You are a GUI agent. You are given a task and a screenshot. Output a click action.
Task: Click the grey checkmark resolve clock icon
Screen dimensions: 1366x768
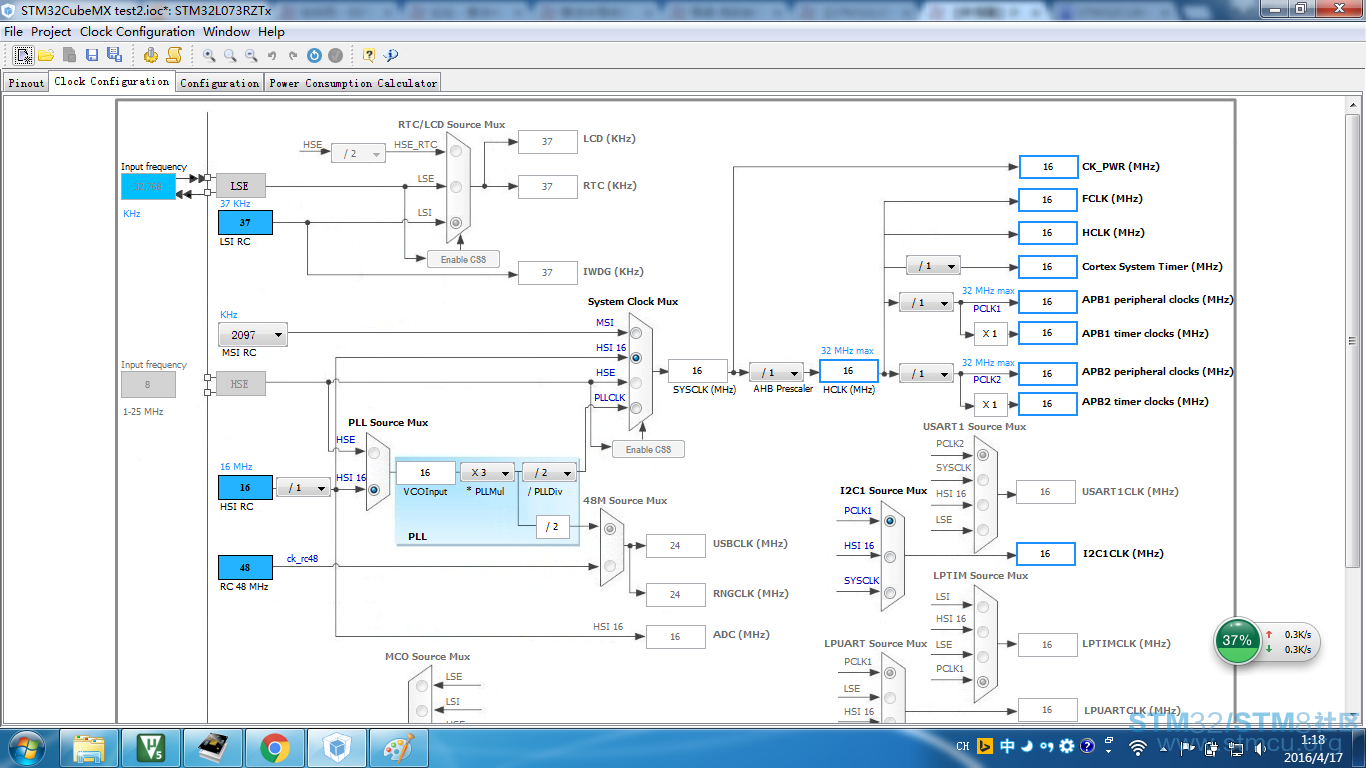click(x=336, y=56)
